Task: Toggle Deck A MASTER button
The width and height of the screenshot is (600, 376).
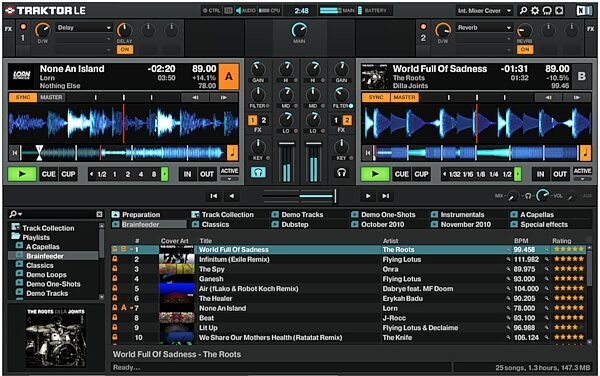Action: click(x=51, y=98)
